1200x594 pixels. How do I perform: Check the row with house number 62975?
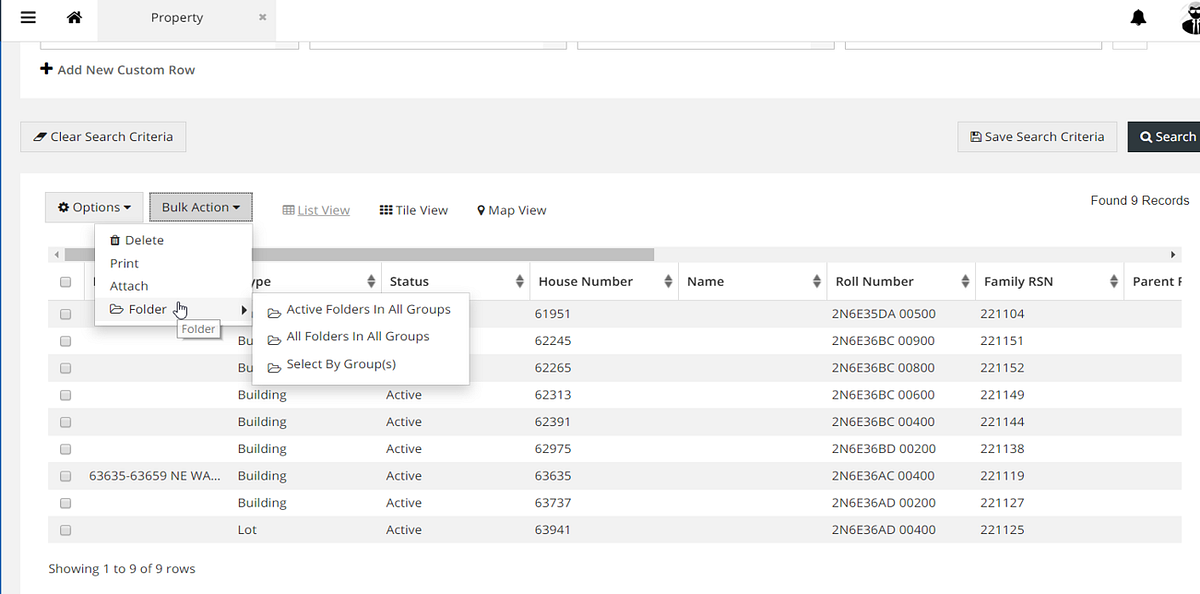point(65,449)
